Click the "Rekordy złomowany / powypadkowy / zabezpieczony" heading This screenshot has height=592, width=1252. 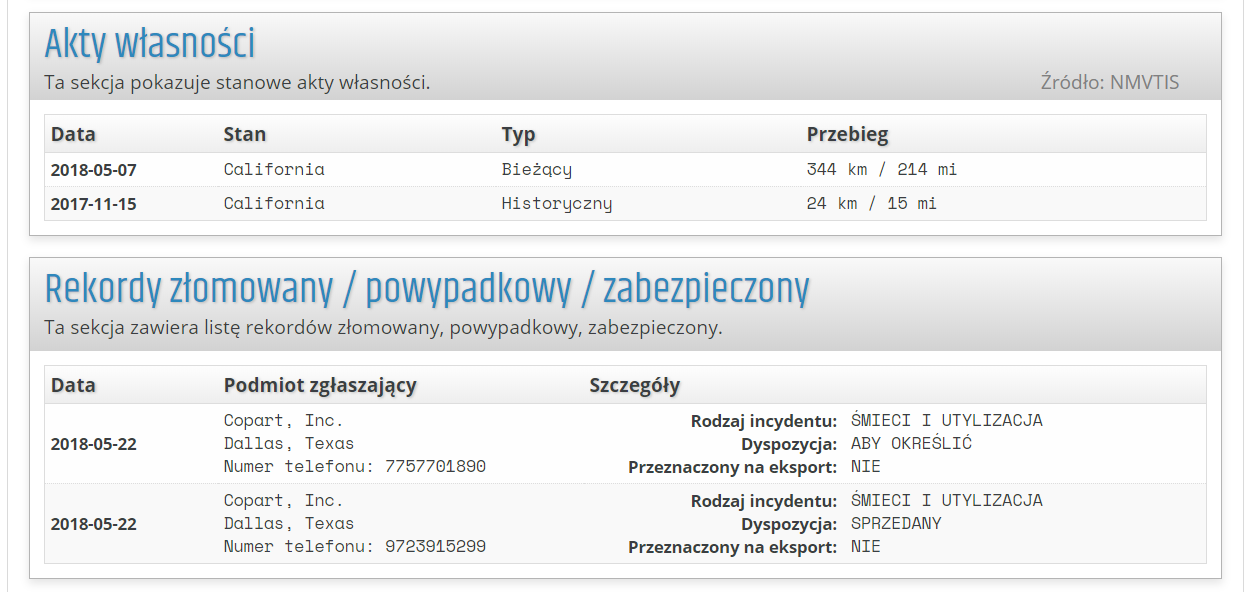pos(427,290)
